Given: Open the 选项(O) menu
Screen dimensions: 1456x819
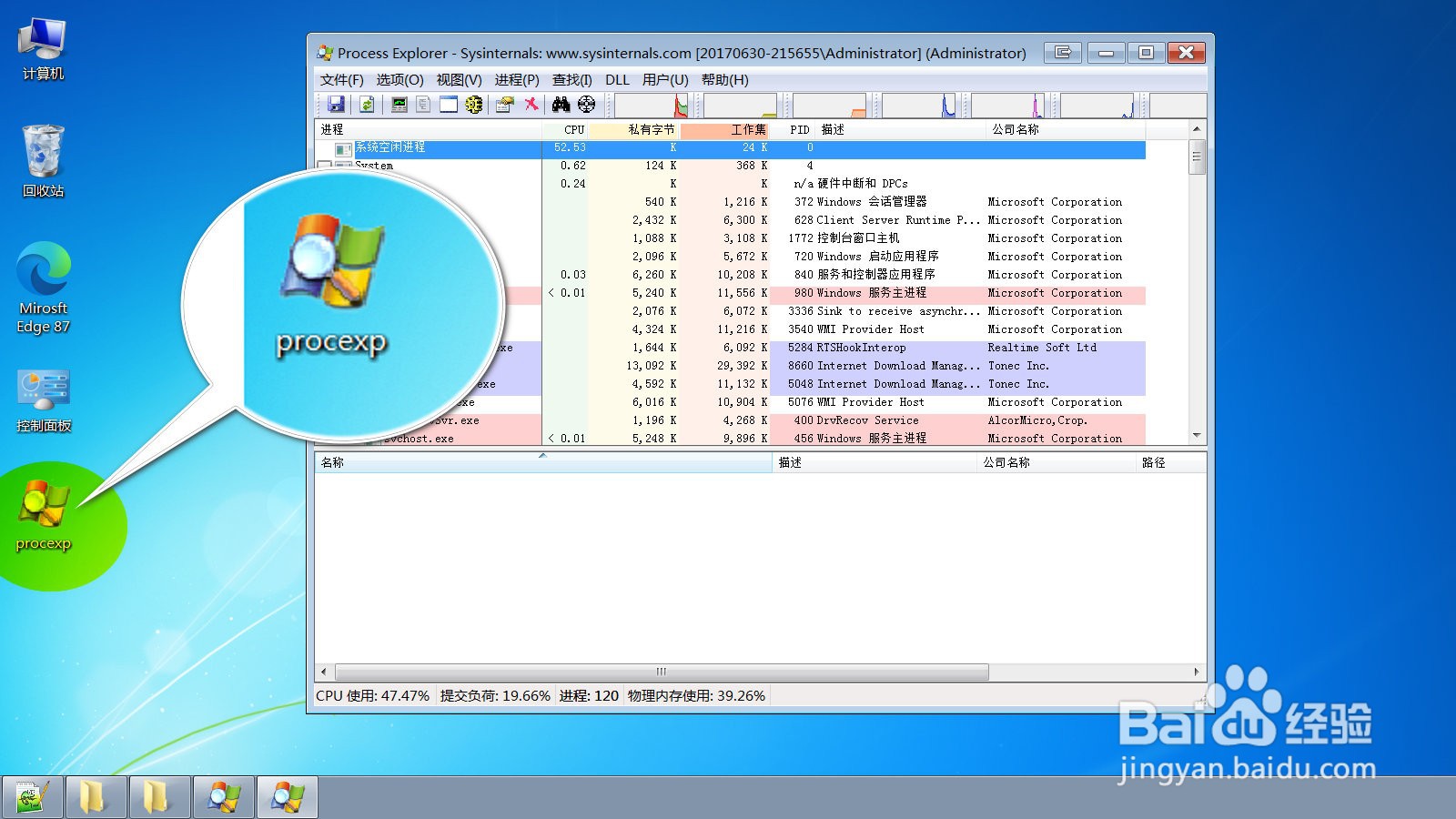Looking at the screenshot, I should pos(400,80).
